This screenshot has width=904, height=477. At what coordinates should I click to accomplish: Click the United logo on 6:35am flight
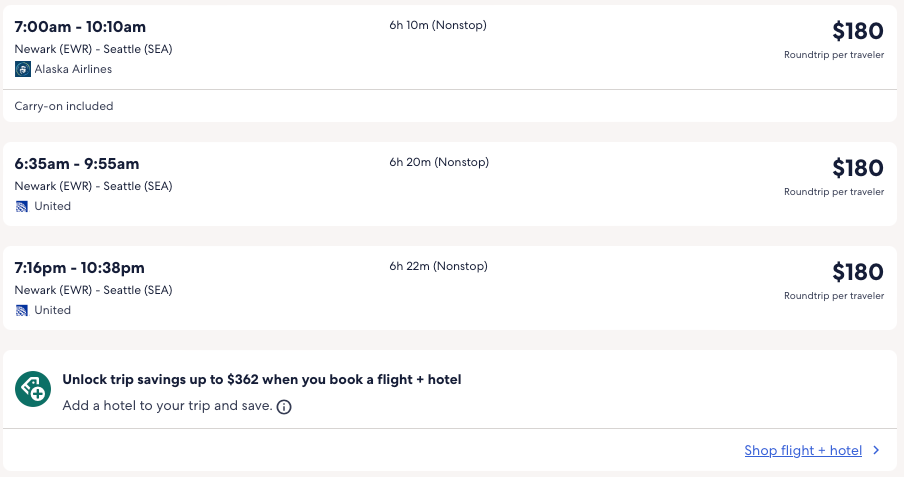pos(22,206)
